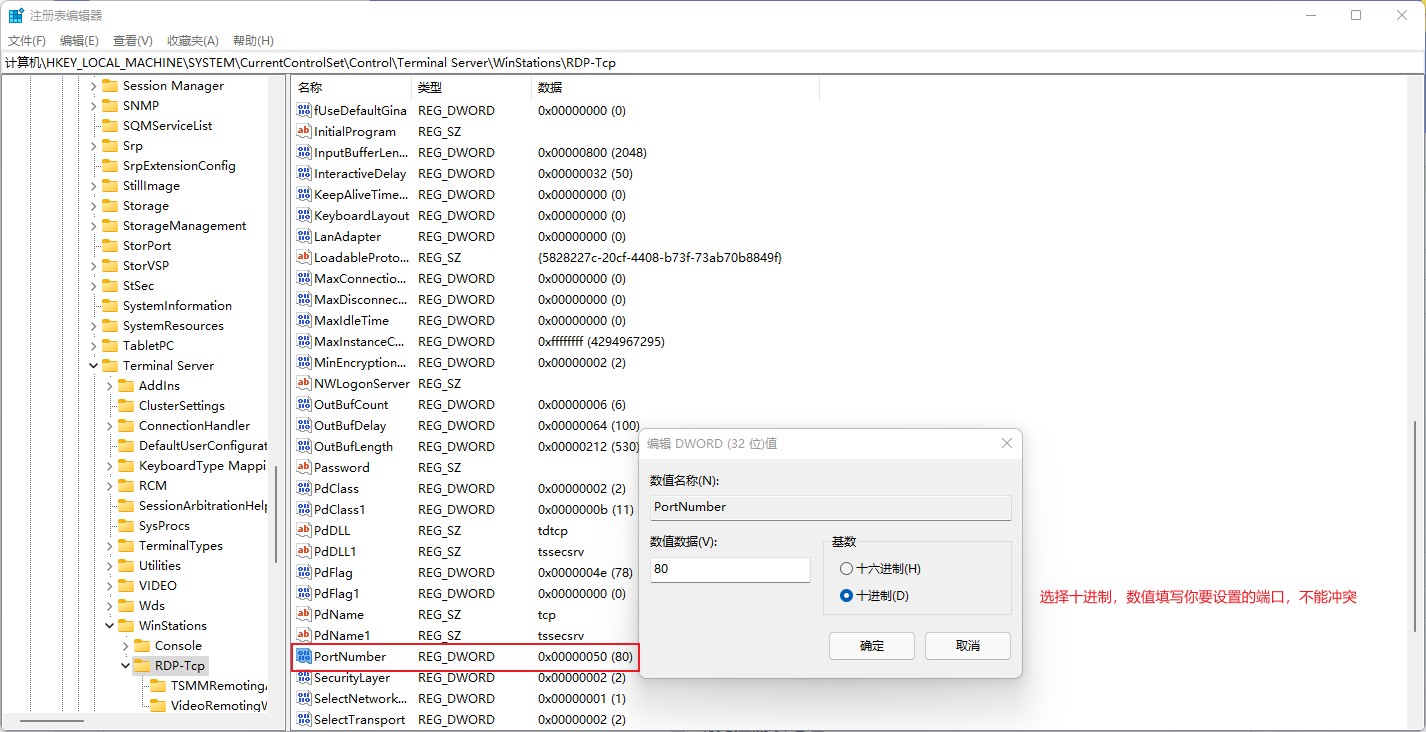Click the PdName string value icon
Screen dimensions: 1426x732
click(x=304, y=615)
